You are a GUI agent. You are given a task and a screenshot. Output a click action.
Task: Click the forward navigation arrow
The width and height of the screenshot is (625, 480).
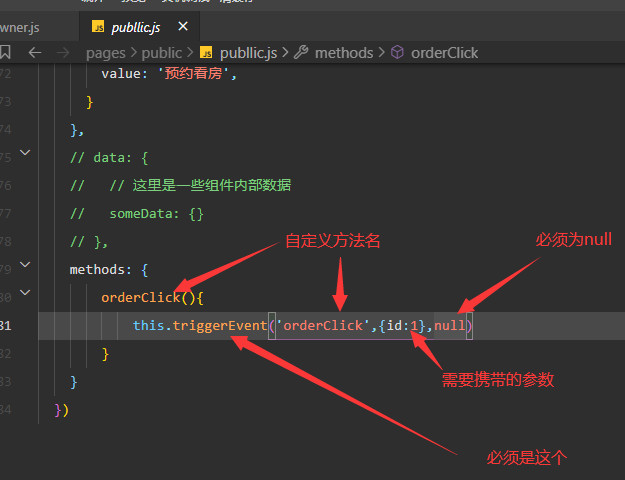coord(63,52)
